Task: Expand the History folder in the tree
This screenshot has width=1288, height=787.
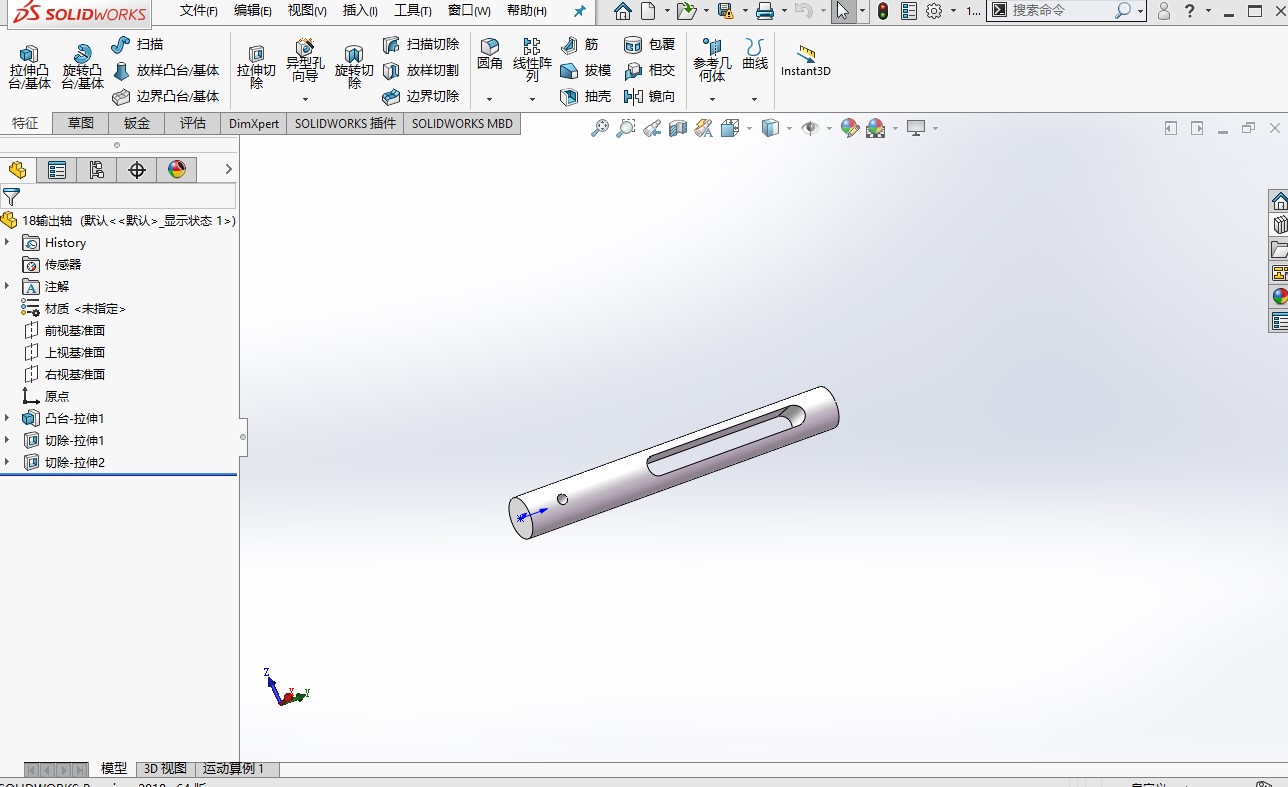Action: pos(7,242)
